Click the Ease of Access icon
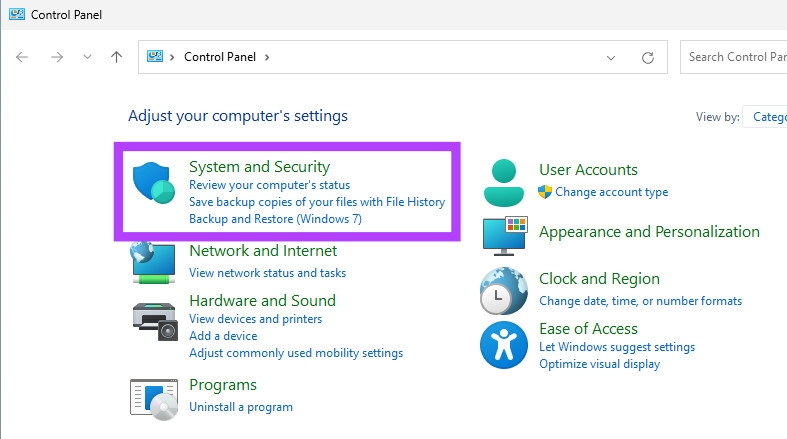Screen dimensions: 787x439 point(503,345)
